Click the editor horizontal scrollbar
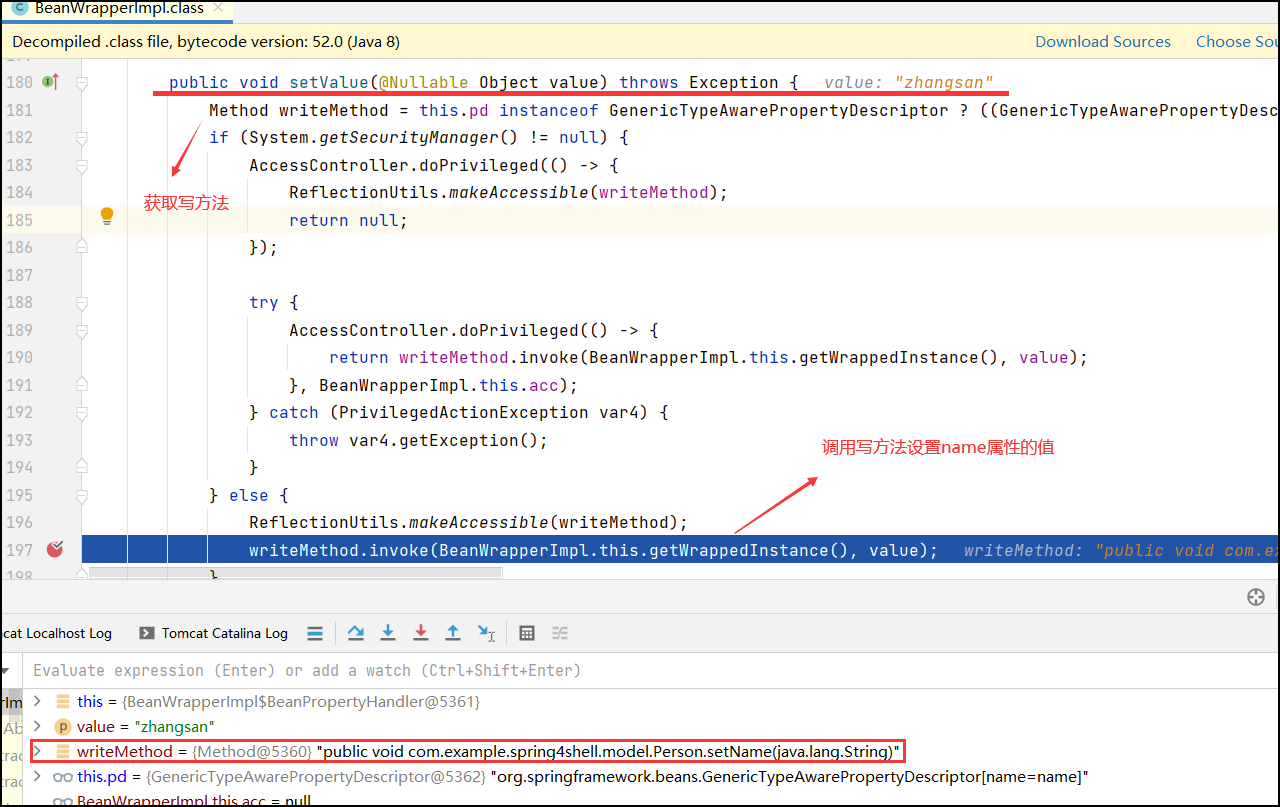The width and height of the screenshot is (1280, 807). (295, 572)
